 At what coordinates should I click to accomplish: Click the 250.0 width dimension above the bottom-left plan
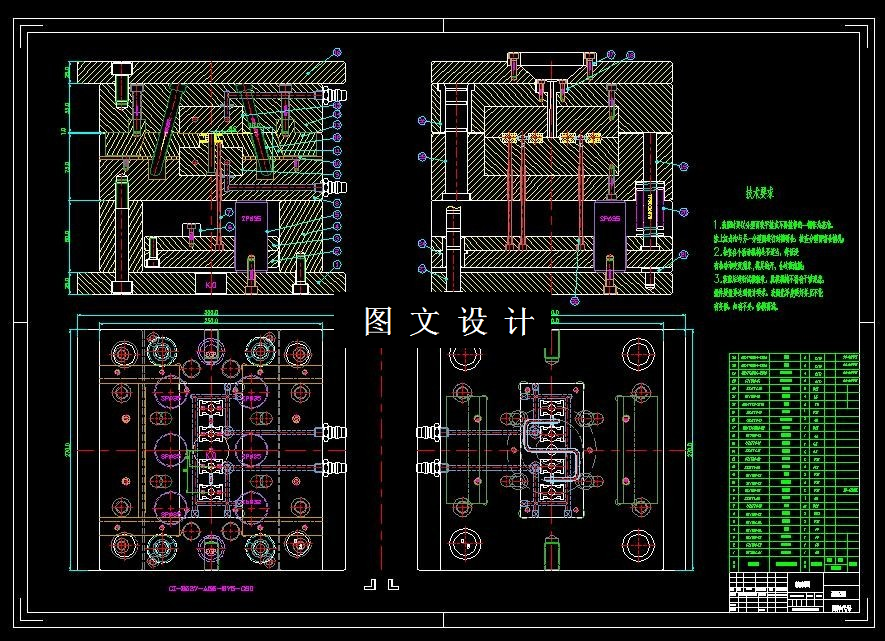(x=211, y=321)
